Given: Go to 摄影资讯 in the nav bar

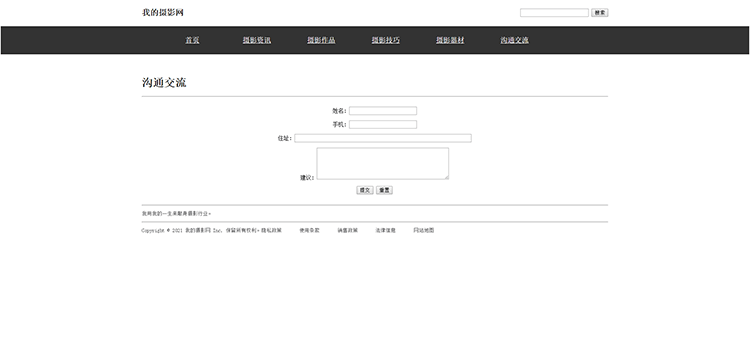Looking at the screenshot, I should pyautogui.click(x=257, y=40).
